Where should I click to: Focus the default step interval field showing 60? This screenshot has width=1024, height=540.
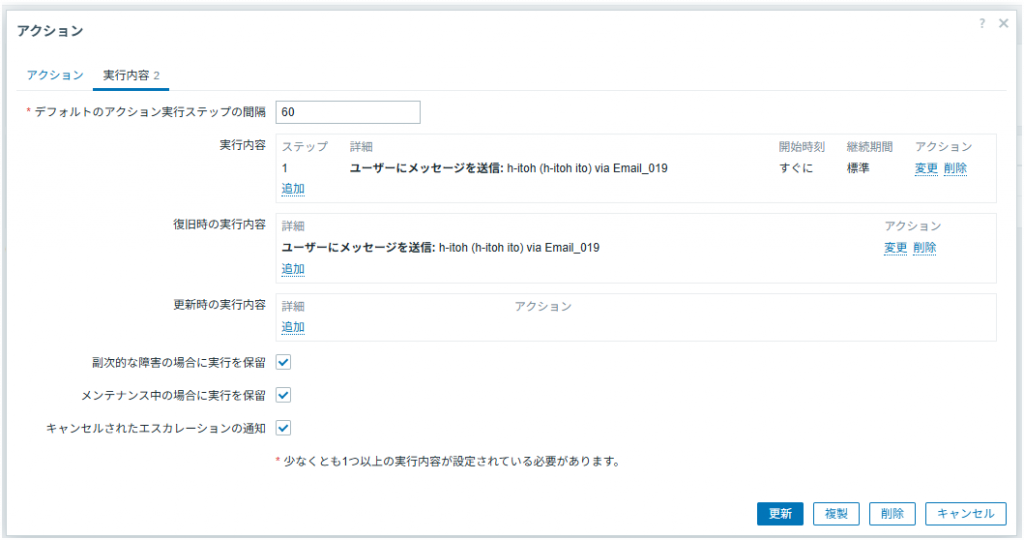click(350, 112)
